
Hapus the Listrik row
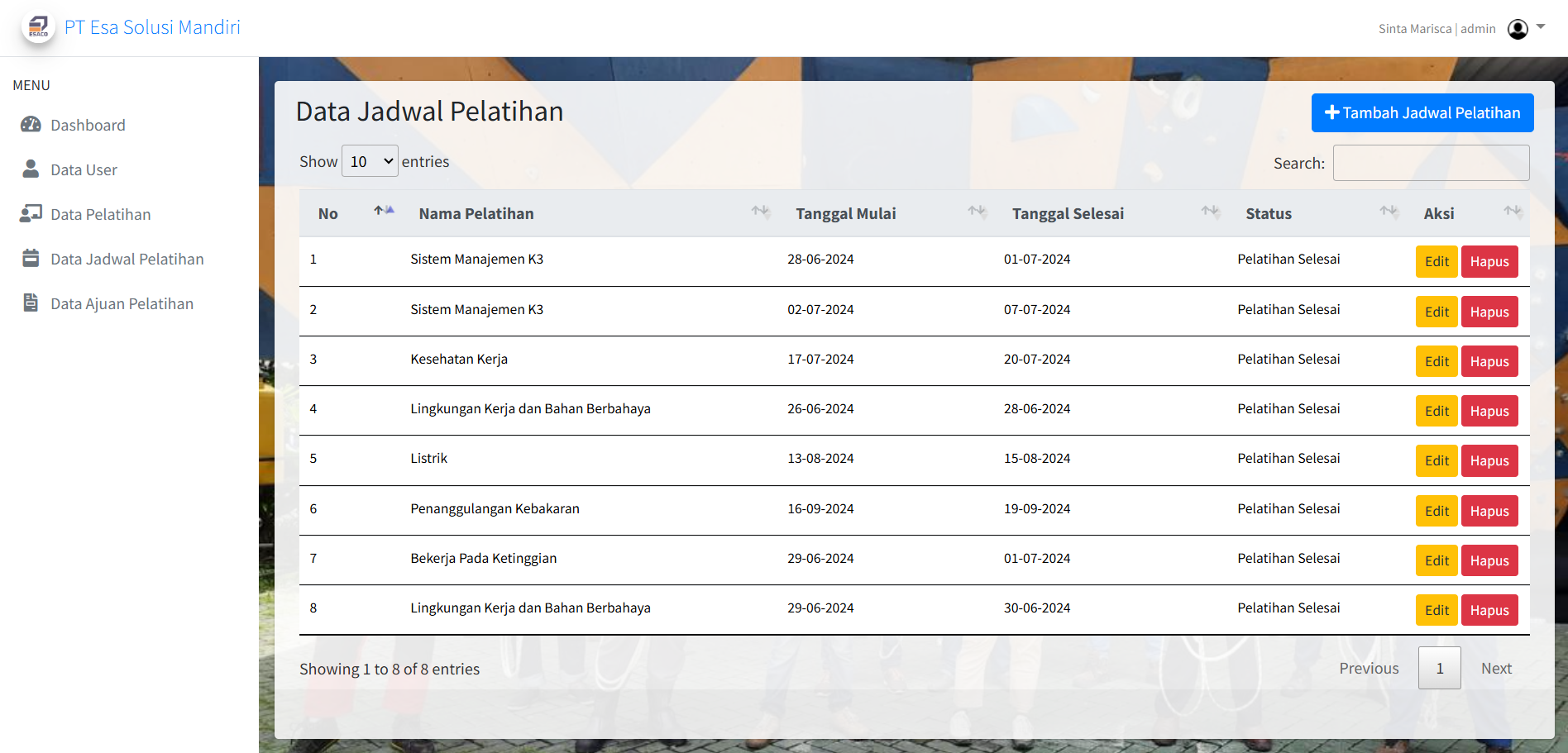(x=1489, y=460)
